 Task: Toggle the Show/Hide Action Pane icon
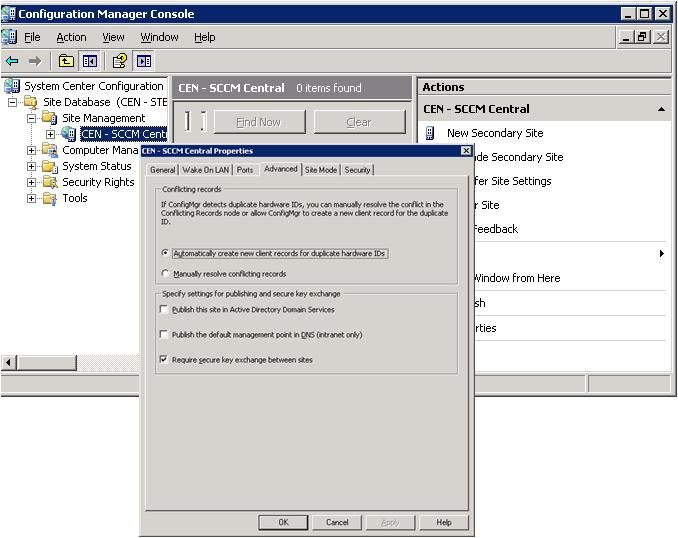tap(144, 61)
